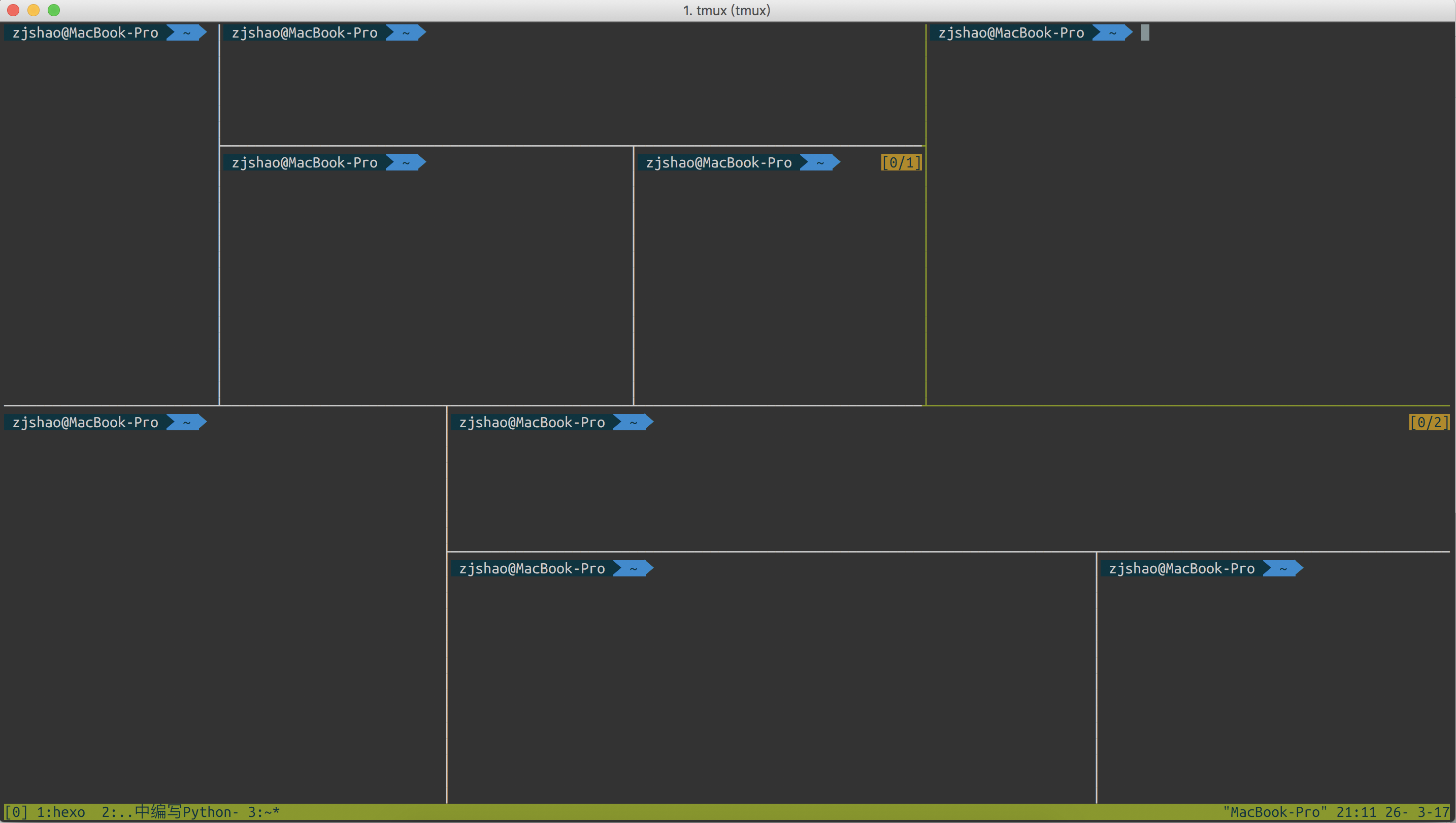Click the blue prompt arrow in top-middle pane
Viewport: 1456px width, 823px height.
406,33
